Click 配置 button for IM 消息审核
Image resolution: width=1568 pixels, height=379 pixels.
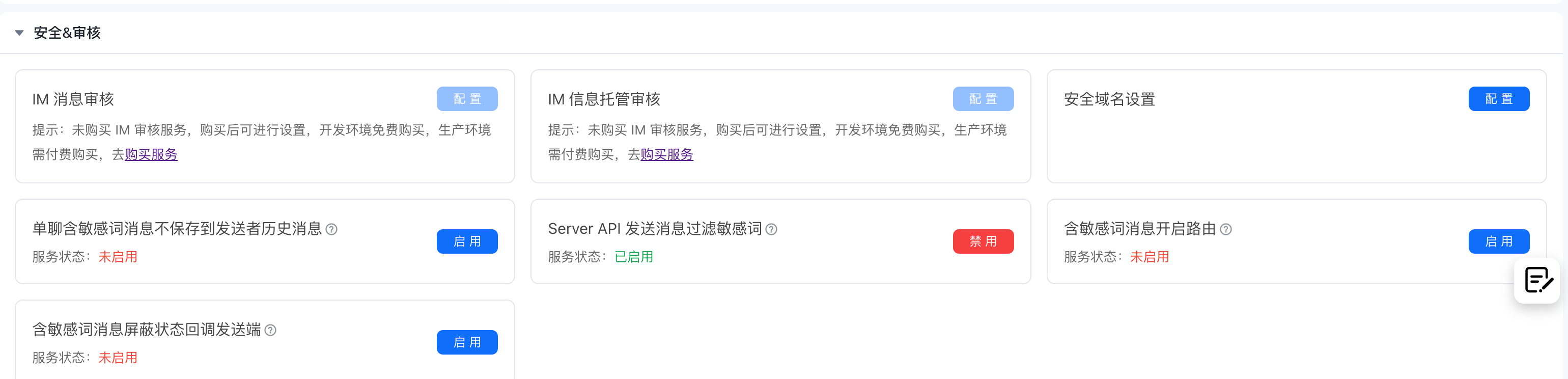[x=467, y=99]
